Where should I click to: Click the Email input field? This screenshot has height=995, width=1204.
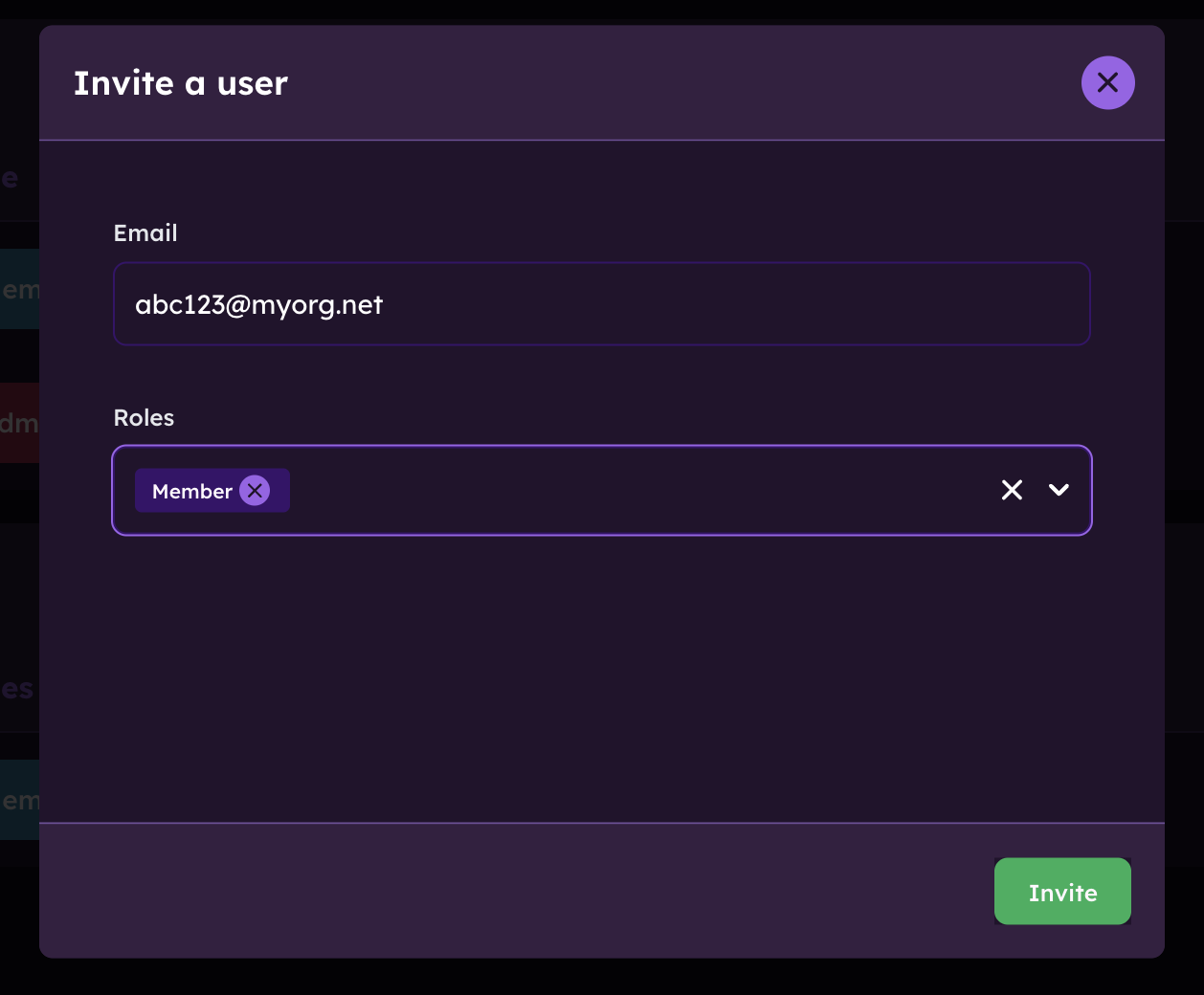[x=601, y=304]
